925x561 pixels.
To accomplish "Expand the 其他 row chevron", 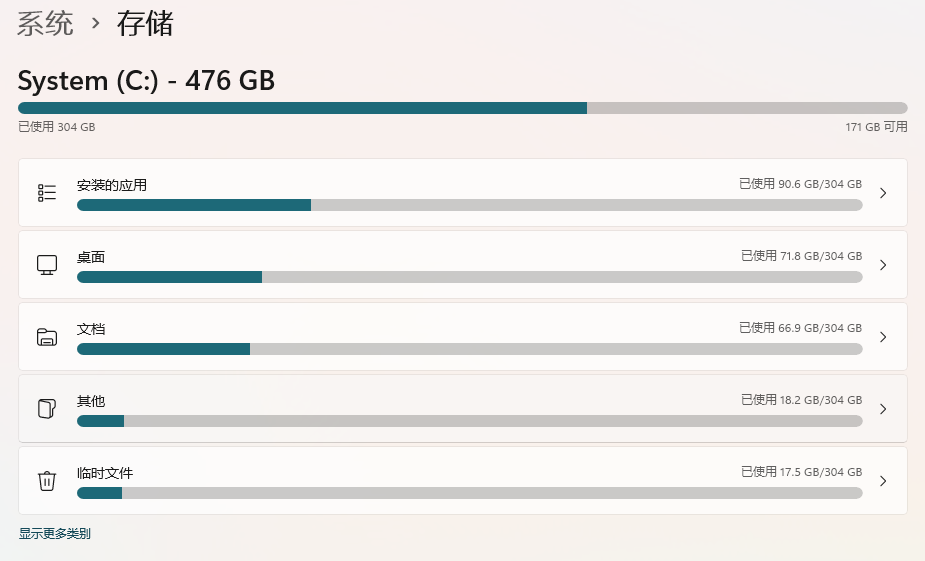I will (x=883, y=409).
